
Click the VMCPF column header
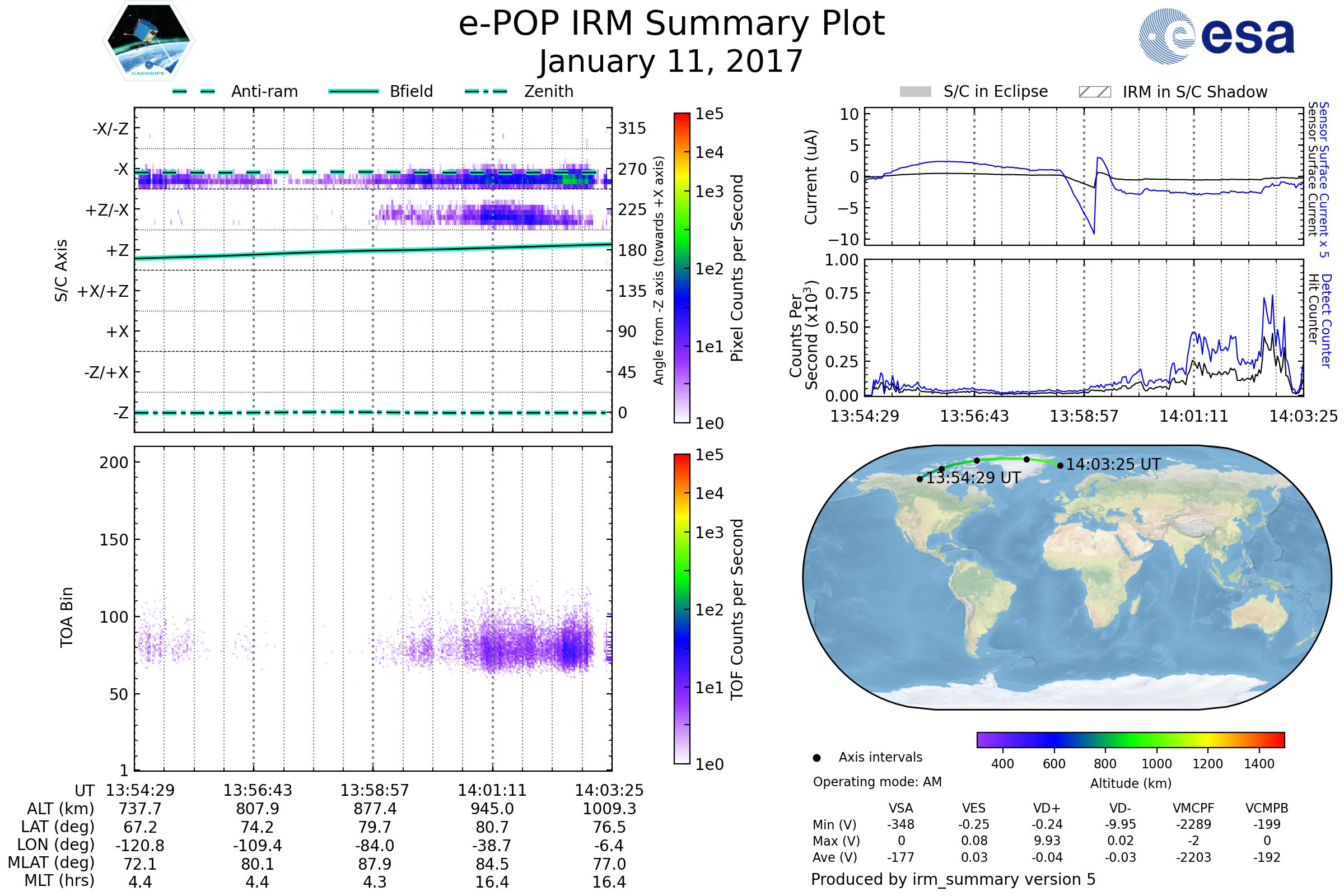[x=1193, y=808]
